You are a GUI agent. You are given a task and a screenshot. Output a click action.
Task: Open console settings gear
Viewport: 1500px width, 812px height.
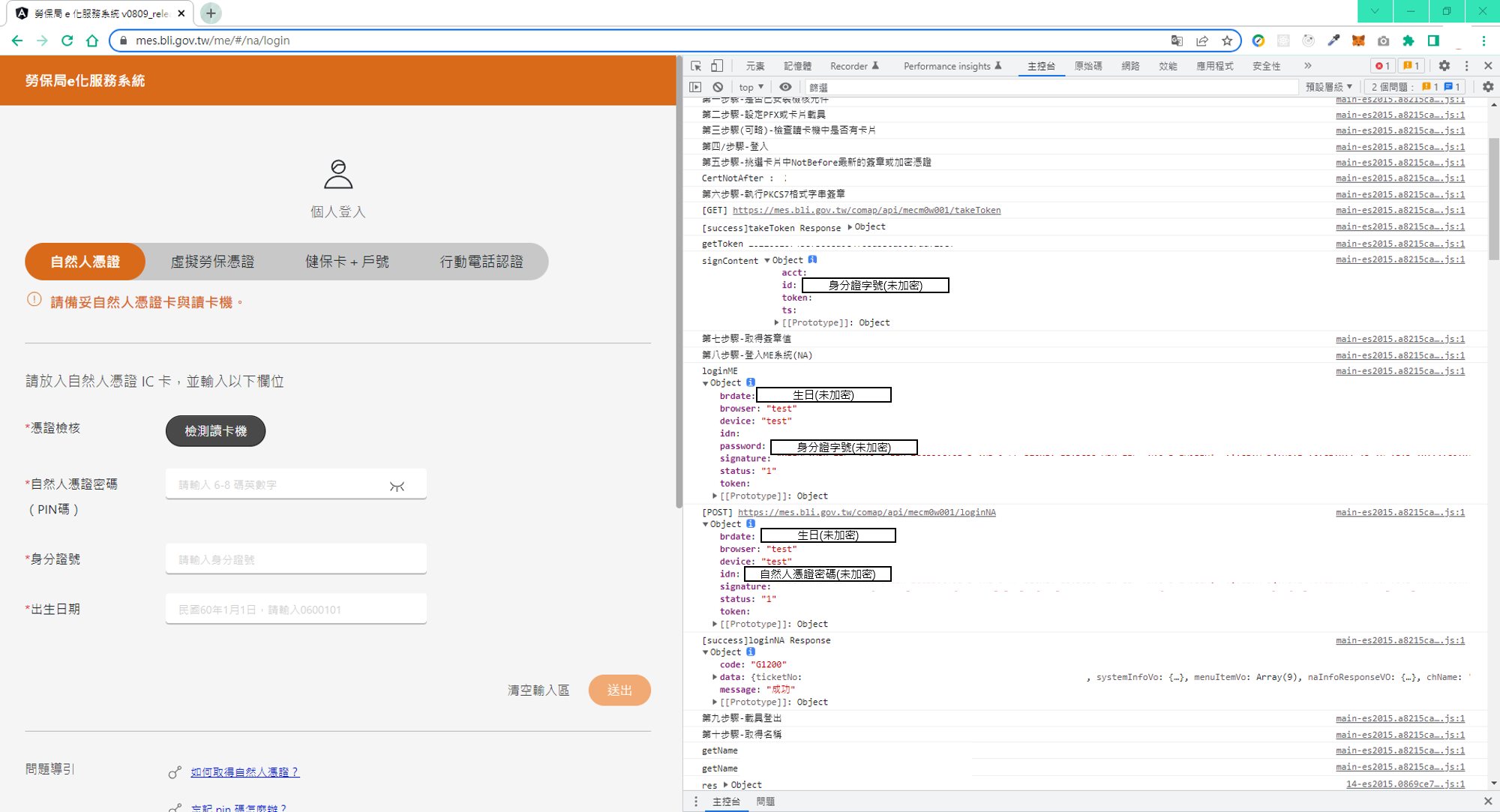1488,87
